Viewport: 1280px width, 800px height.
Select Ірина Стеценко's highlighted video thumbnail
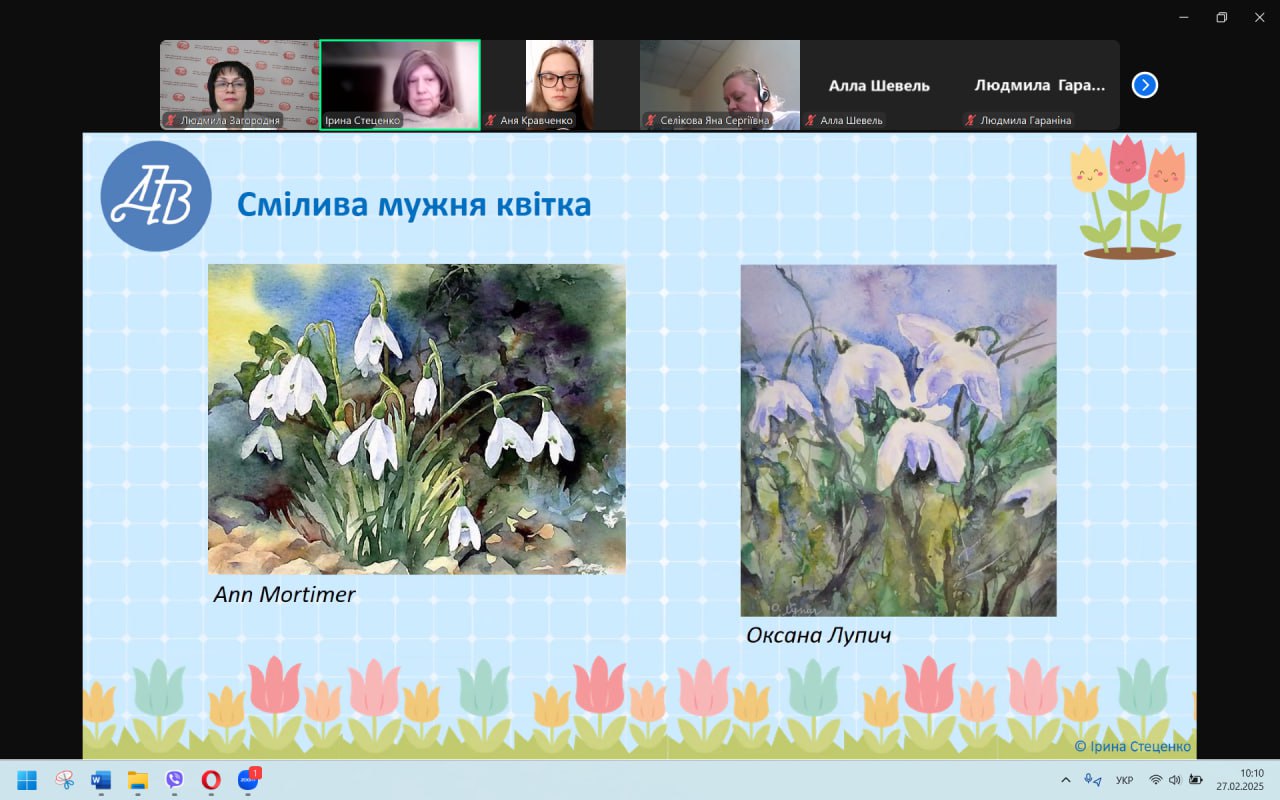(400, 85)
